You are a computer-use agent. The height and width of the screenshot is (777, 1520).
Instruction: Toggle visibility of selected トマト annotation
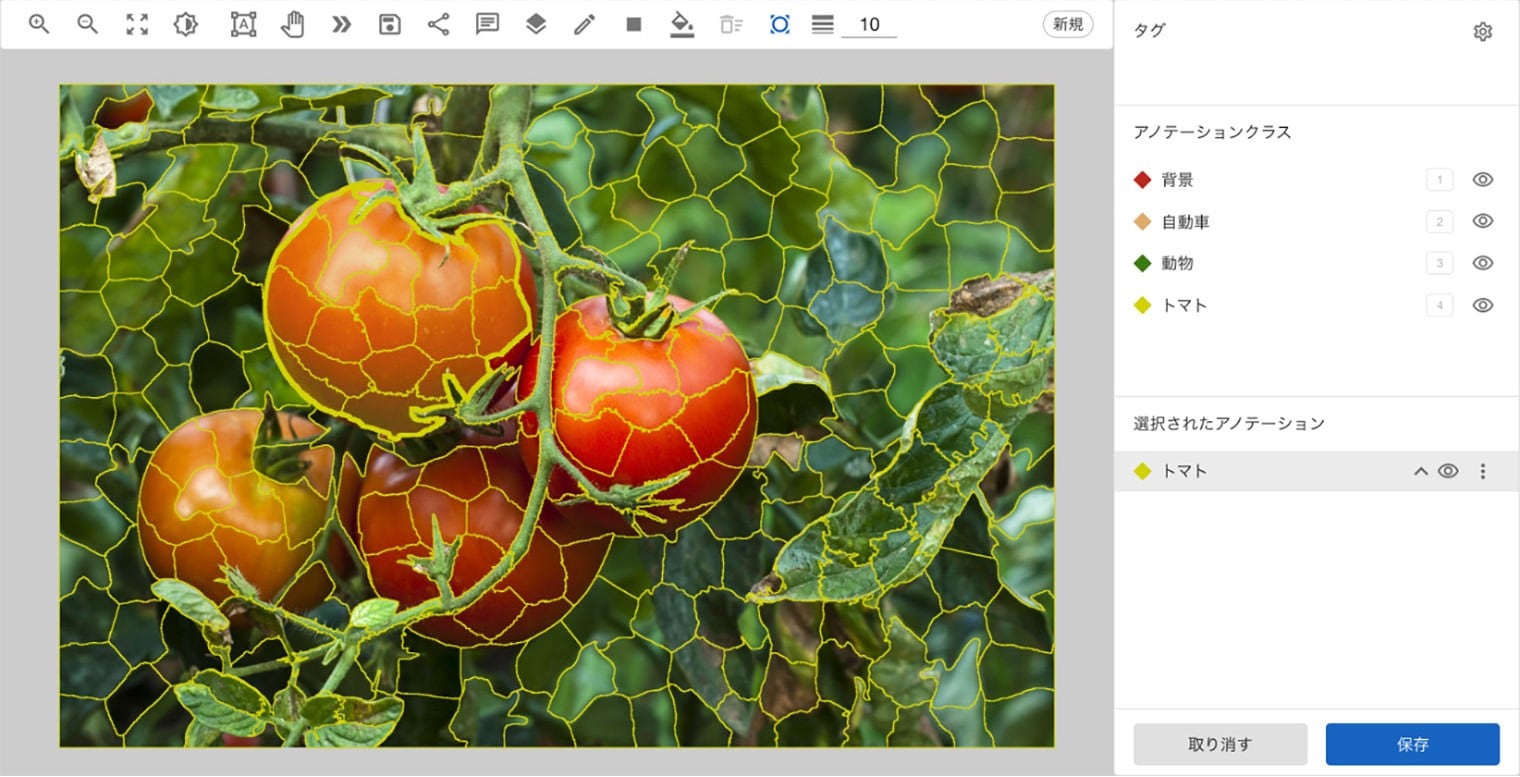click(x=1448, y=471)
